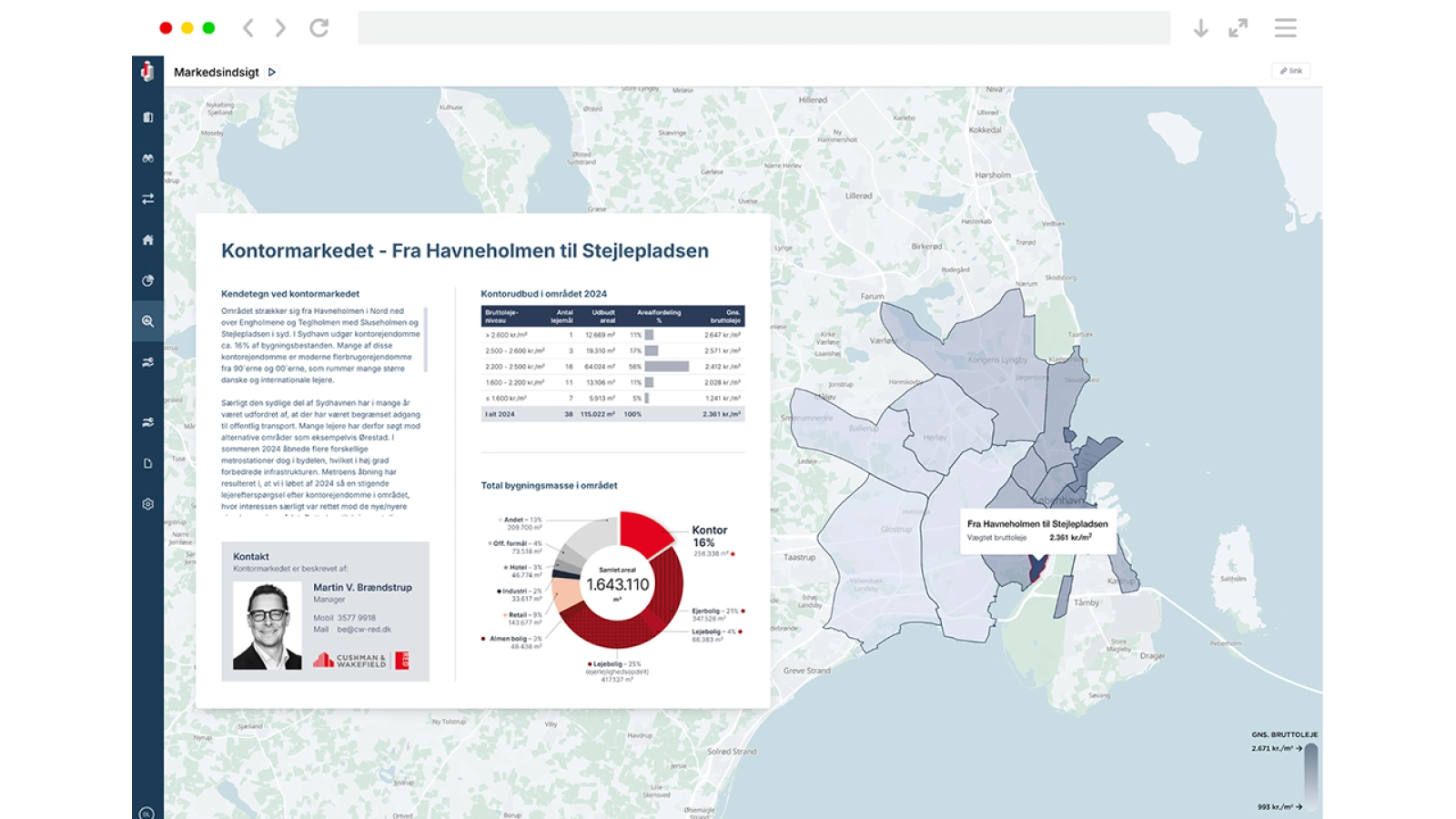The image size is (1456, 819).
Task: Select the magnifier market insight icon
Action: click(147, 321)
